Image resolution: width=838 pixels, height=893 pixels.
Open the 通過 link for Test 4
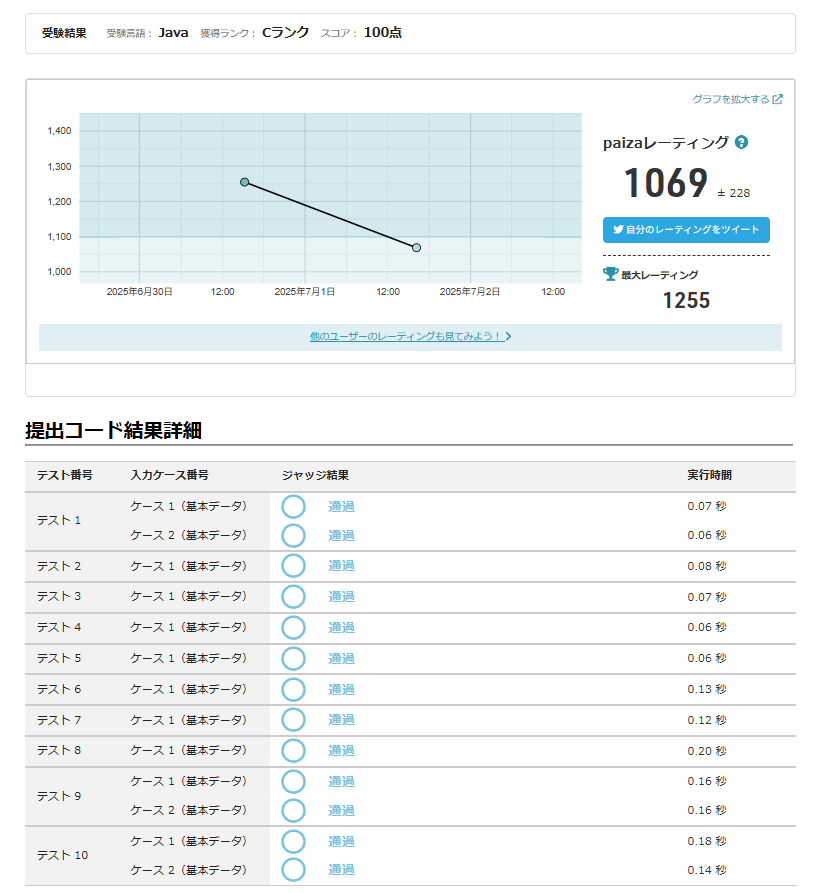[341, 627]
